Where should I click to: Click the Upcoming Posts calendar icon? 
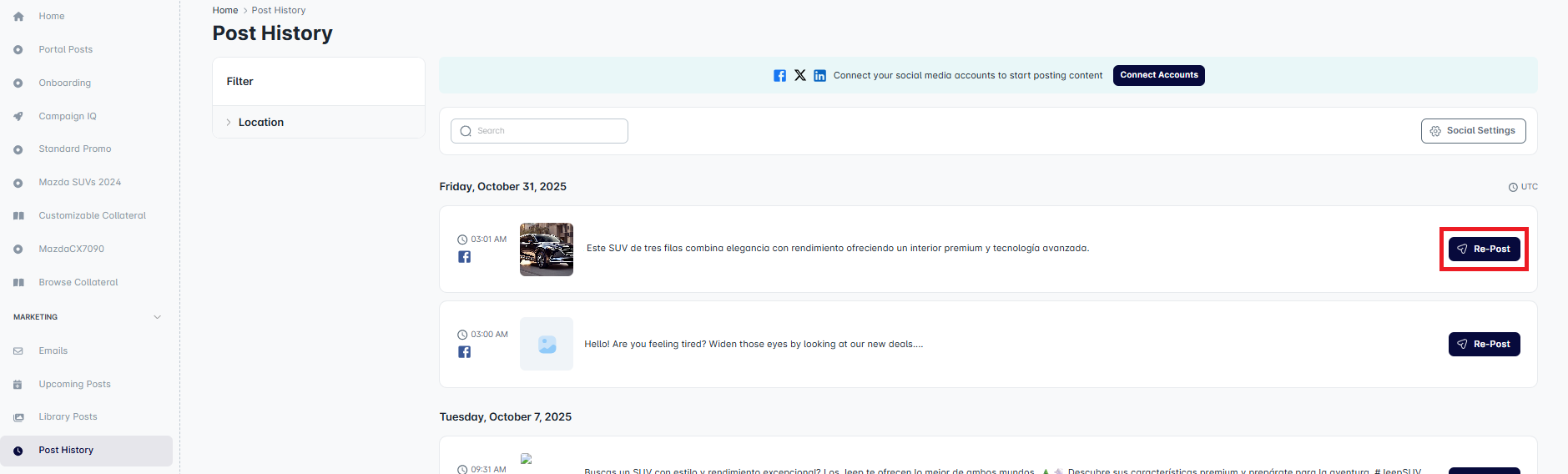click(18, 385)
